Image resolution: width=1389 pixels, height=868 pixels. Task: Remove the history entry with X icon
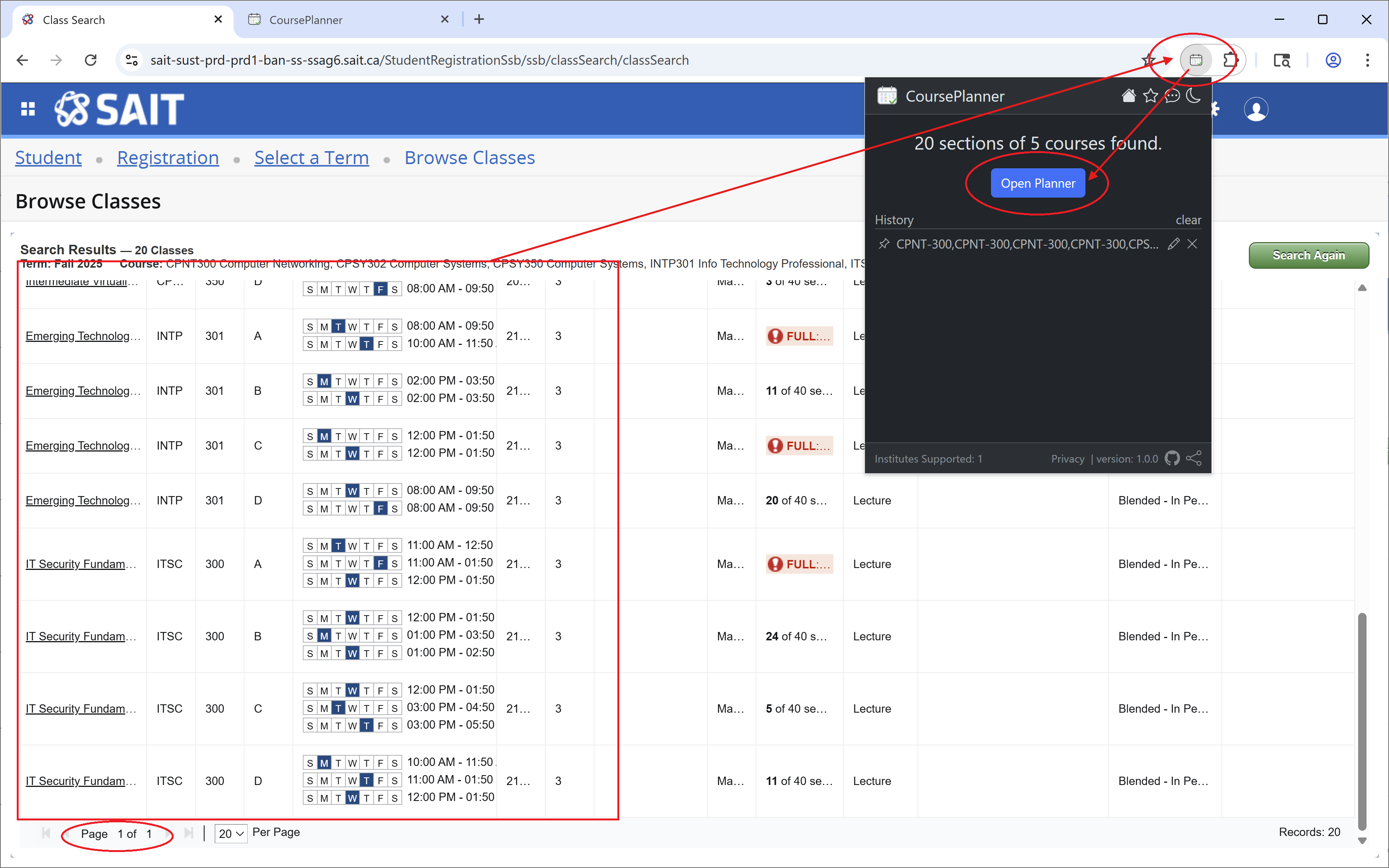pyautogui.click(x=1192, y=244)
